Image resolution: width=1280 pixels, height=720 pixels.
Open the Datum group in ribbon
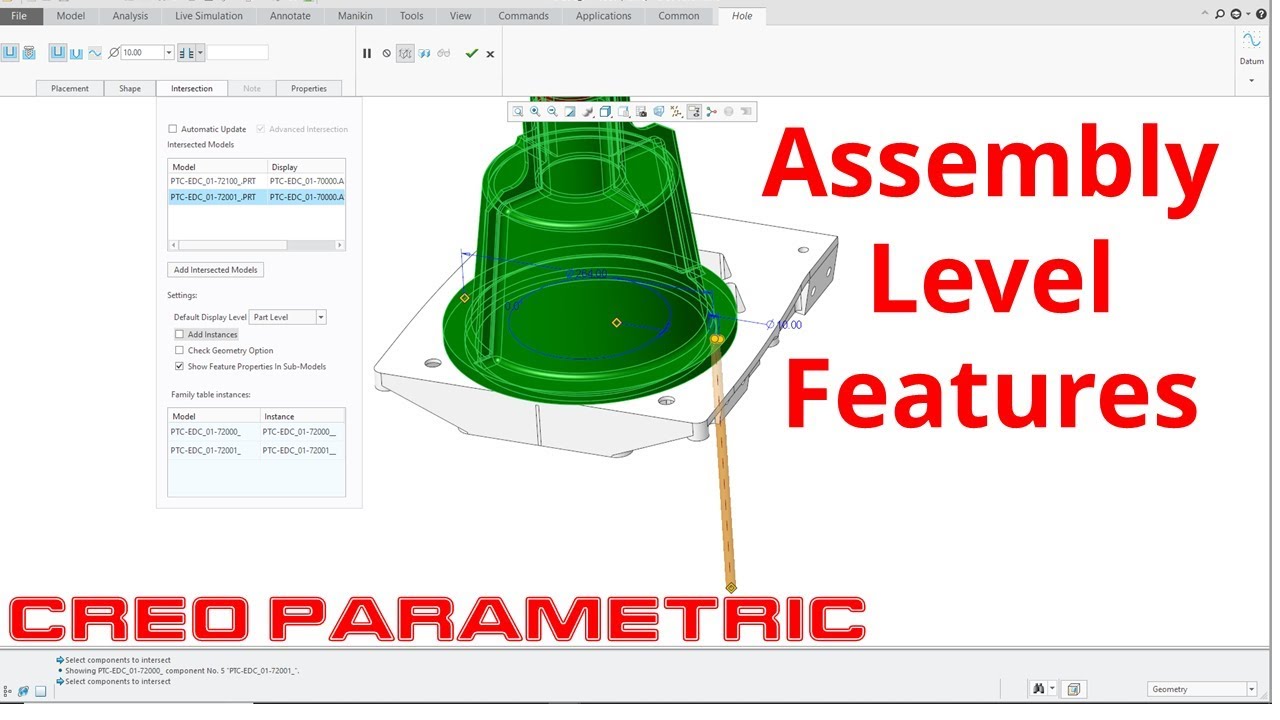click(1251, 47)
